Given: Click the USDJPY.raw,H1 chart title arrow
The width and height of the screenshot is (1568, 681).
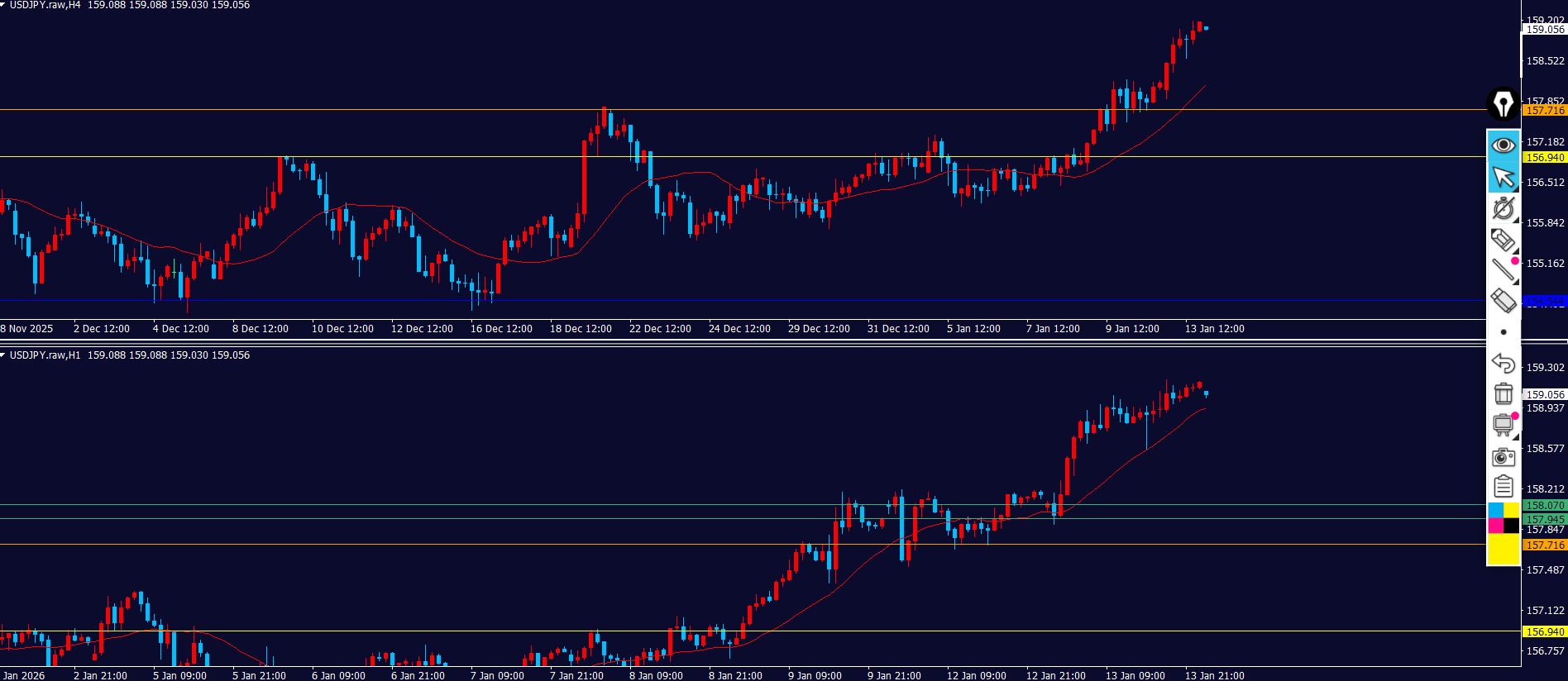Looking at the screenshot, I should click(3, 355).
